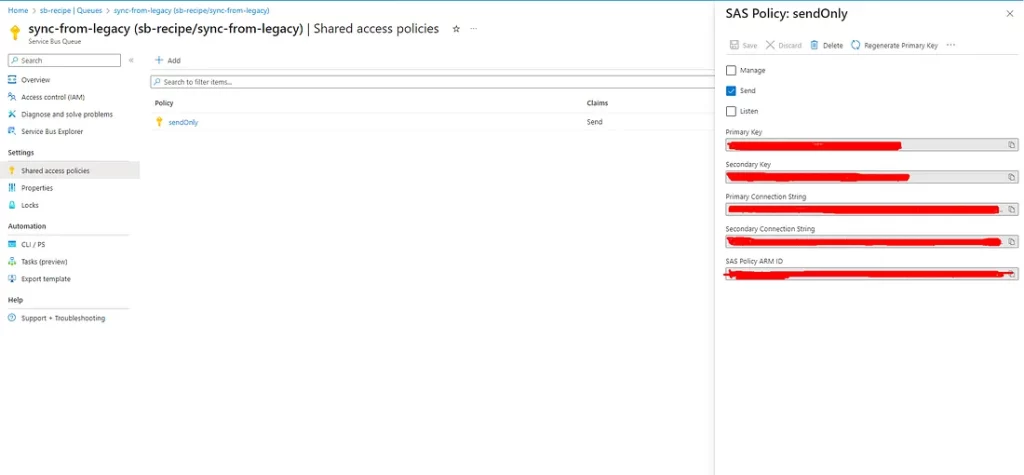Click the Support question mark icon
1024x475 pixels.
click(12, 318)
